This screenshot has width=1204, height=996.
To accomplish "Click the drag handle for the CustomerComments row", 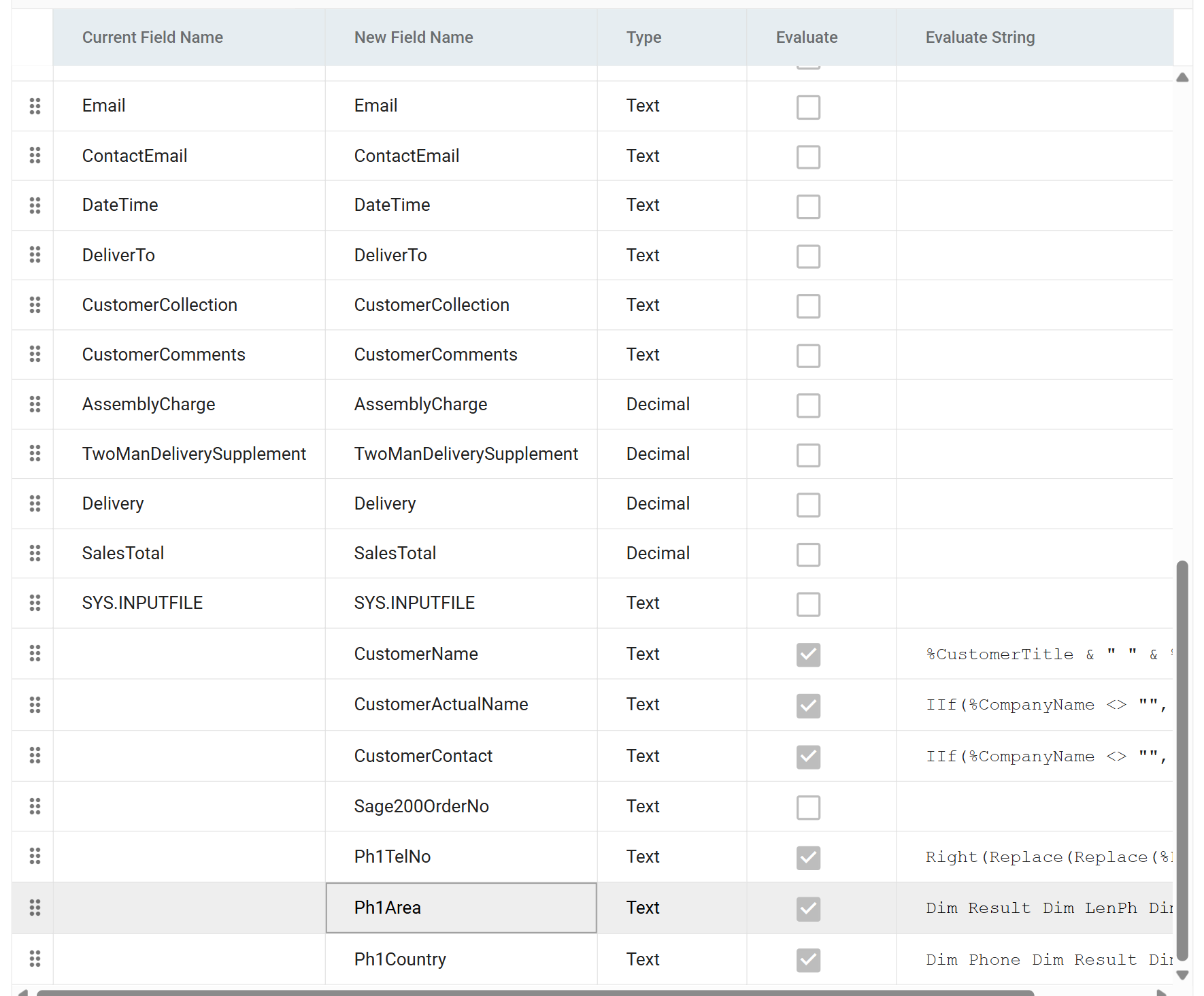I will [x=35, y=354].
